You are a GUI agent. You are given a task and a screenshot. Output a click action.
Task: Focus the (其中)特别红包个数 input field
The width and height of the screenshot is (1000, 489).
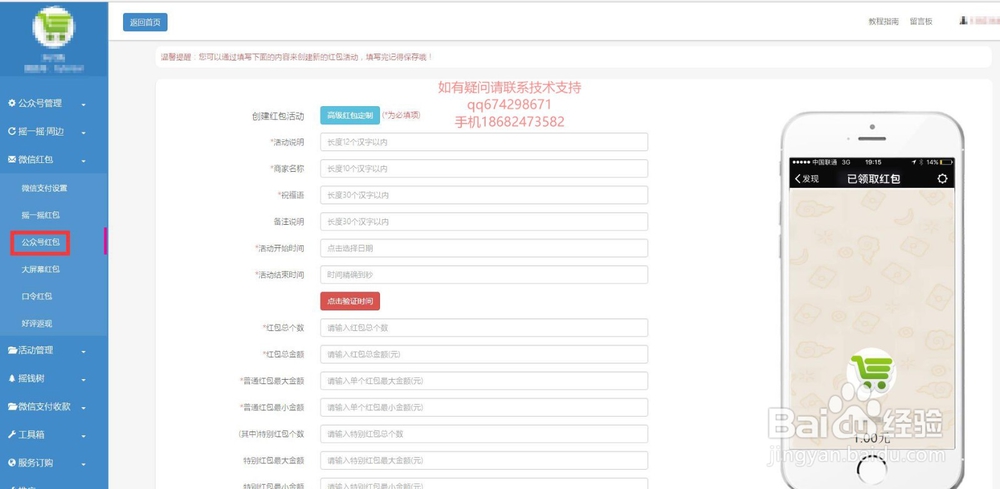[x=483, y=434]
